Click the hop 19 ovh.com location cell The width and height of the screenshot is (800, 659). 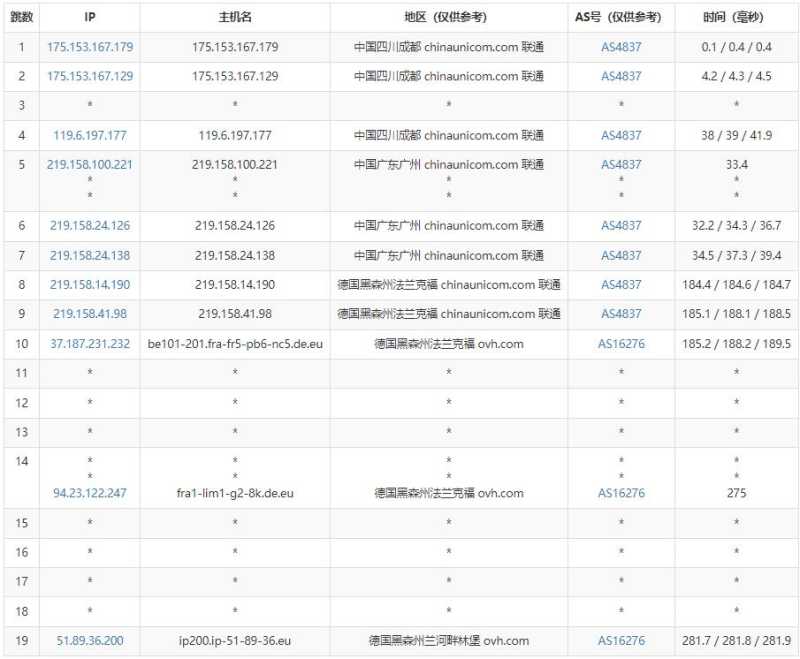click(448, 641)
